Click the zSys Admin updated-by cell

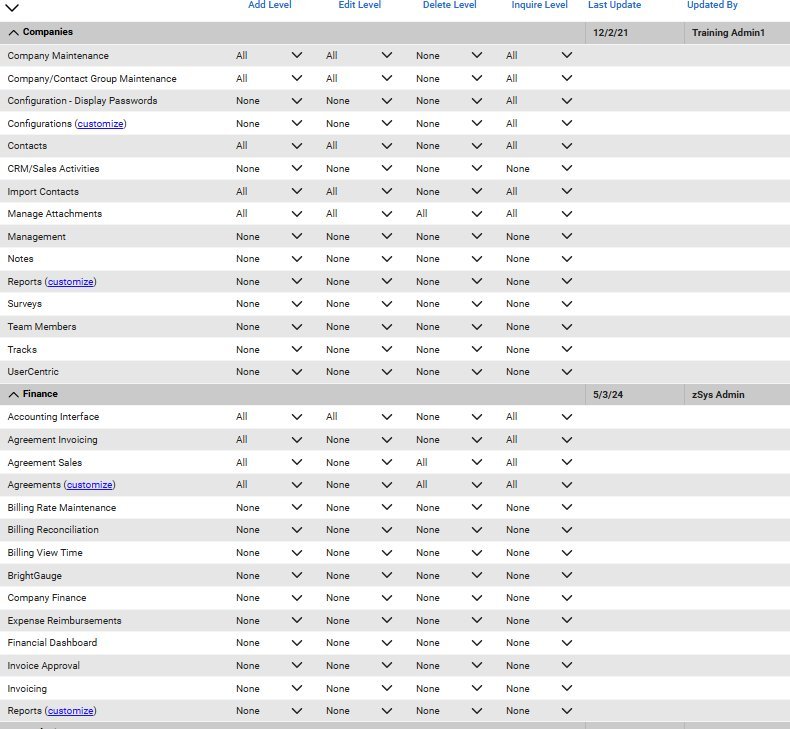coord(718,394)
